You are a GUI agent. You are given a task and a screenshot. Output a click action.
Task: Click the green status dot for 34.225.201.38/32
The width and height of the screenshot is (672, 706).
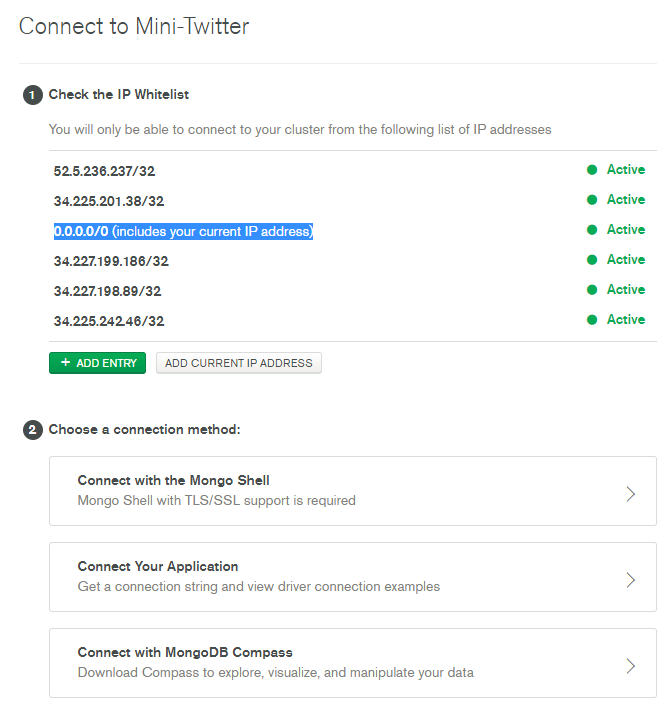point(592,200)
